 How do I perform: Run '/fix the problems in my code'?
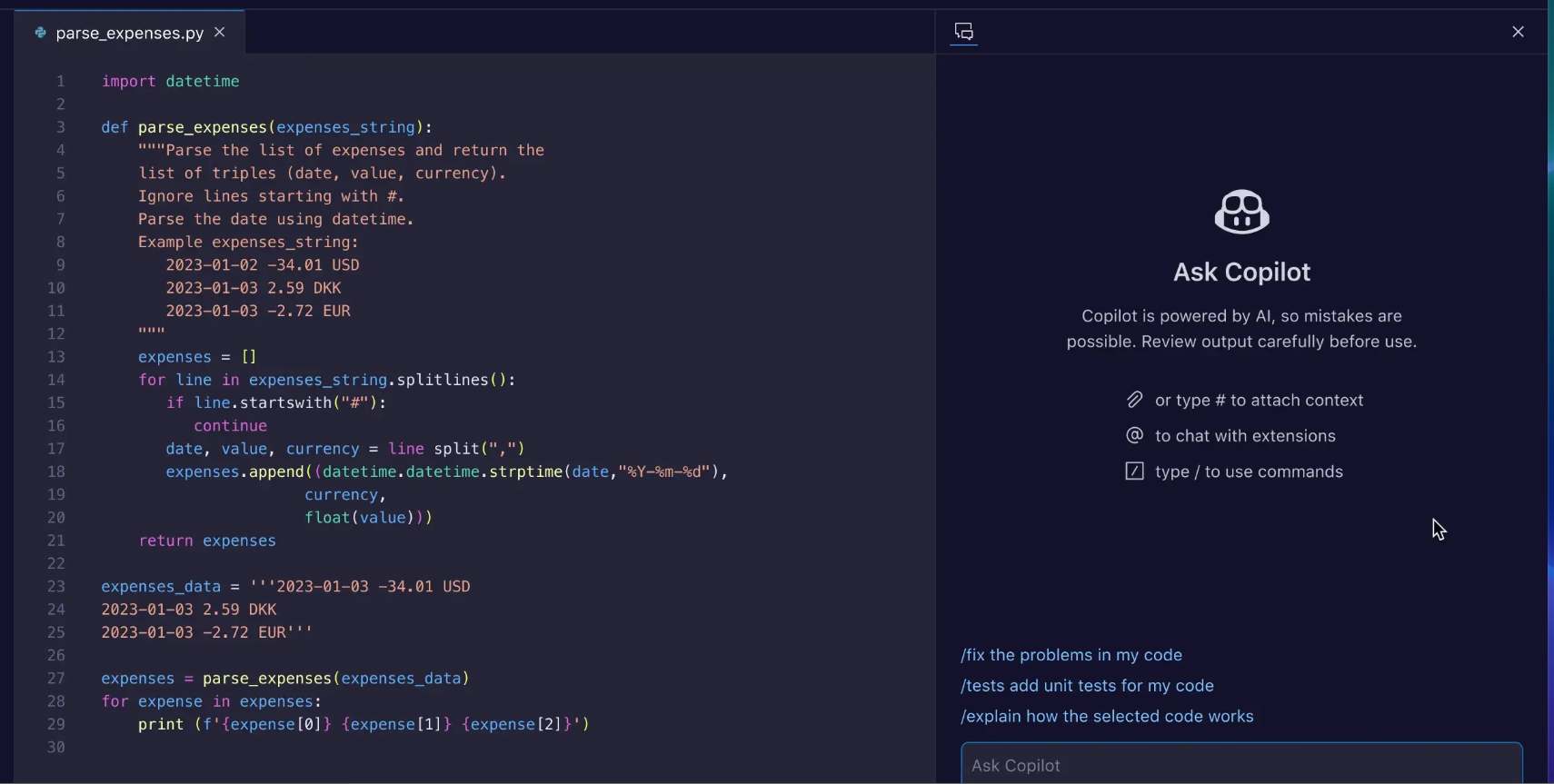click(x=1071, y=655)
